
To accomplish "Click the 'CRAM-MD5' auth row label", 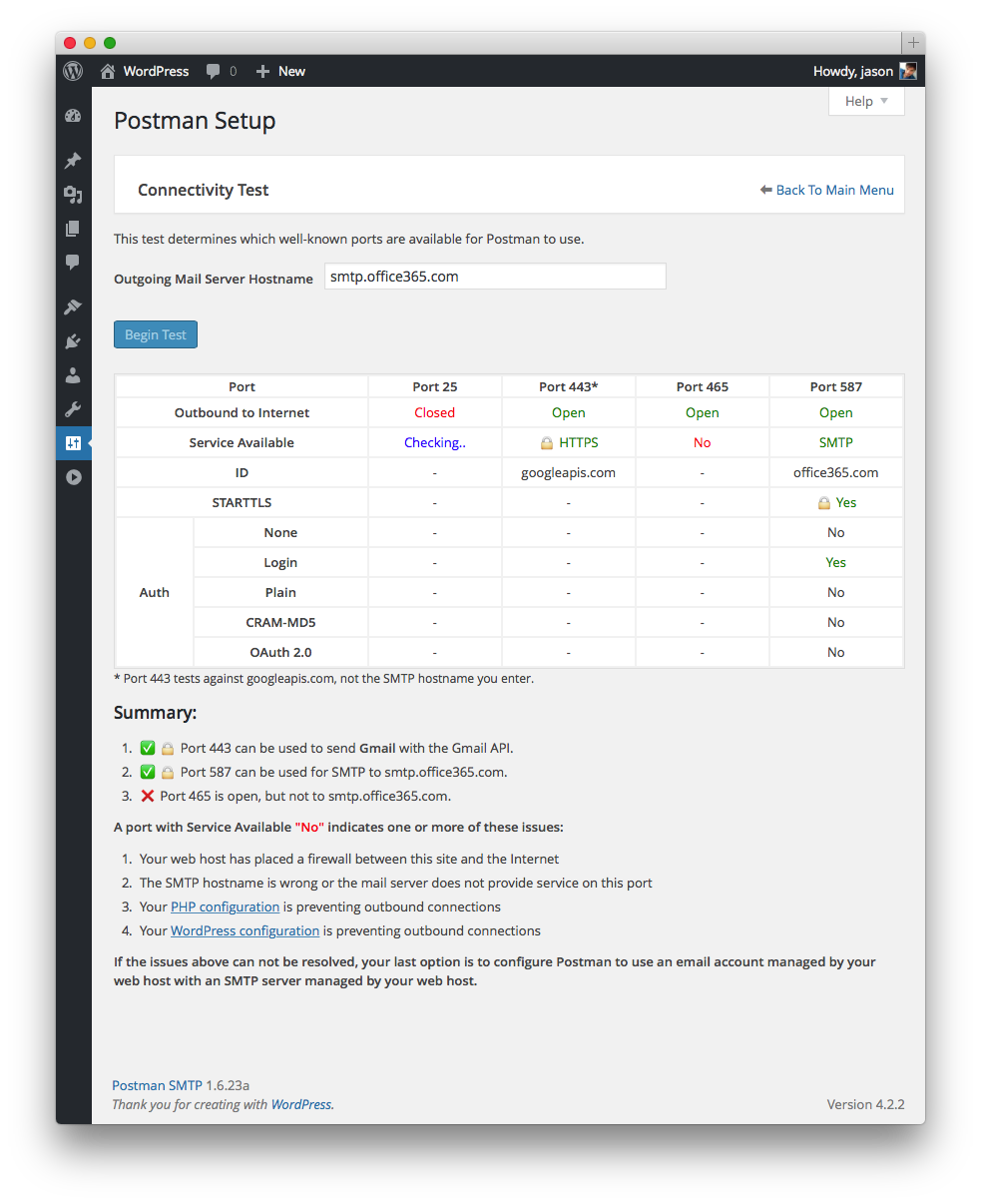I will click(x=280, y=622).
